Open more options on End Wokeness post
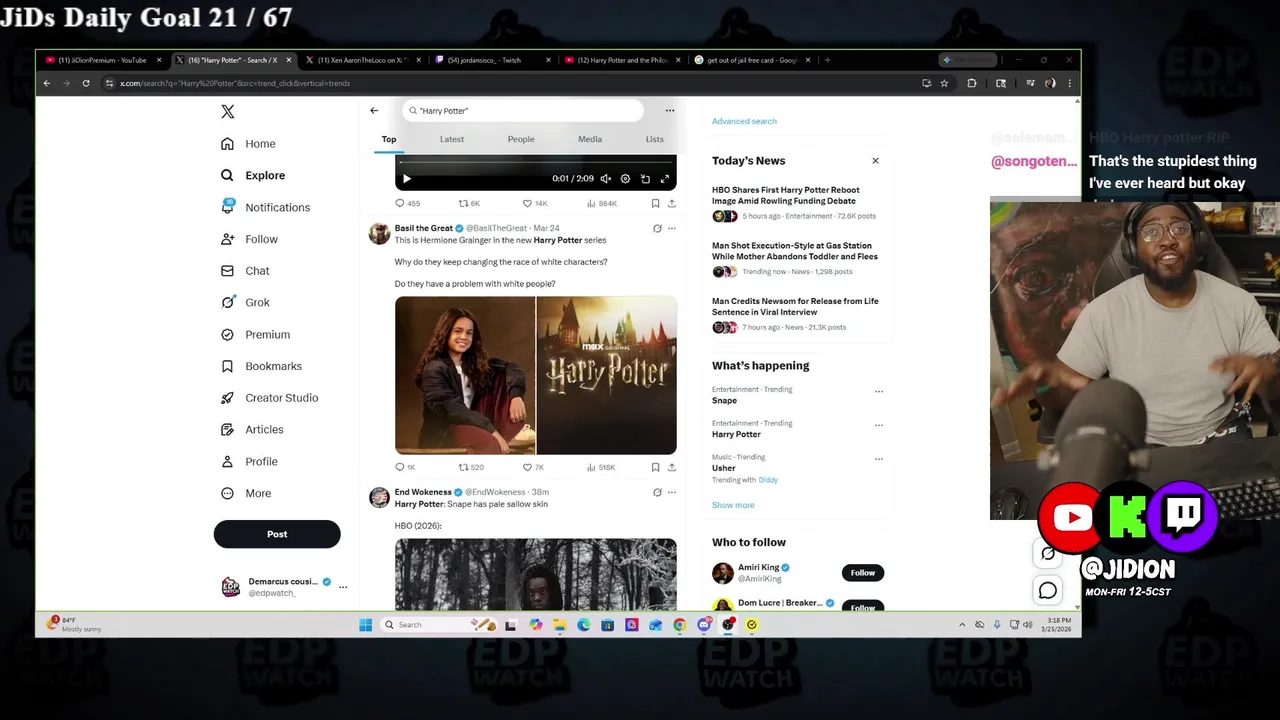This screenshot has width=1280, height=720. point(672,492)
